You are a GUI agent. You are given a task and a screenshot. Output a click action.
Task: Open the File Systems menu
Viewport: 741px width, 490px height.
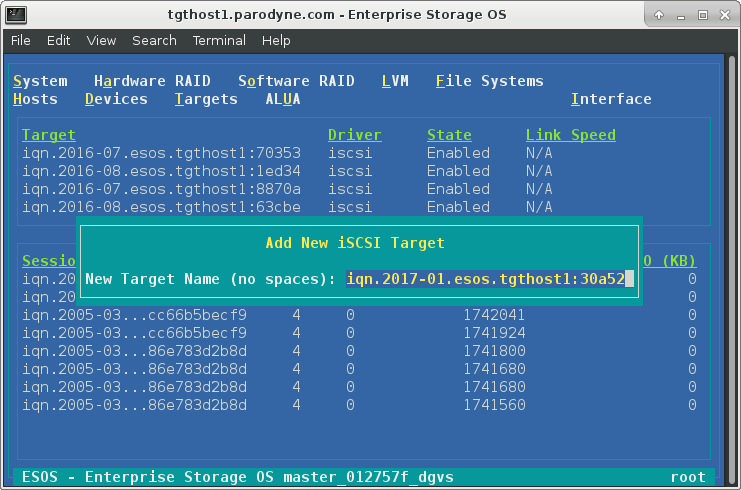(x=490, y=81)
